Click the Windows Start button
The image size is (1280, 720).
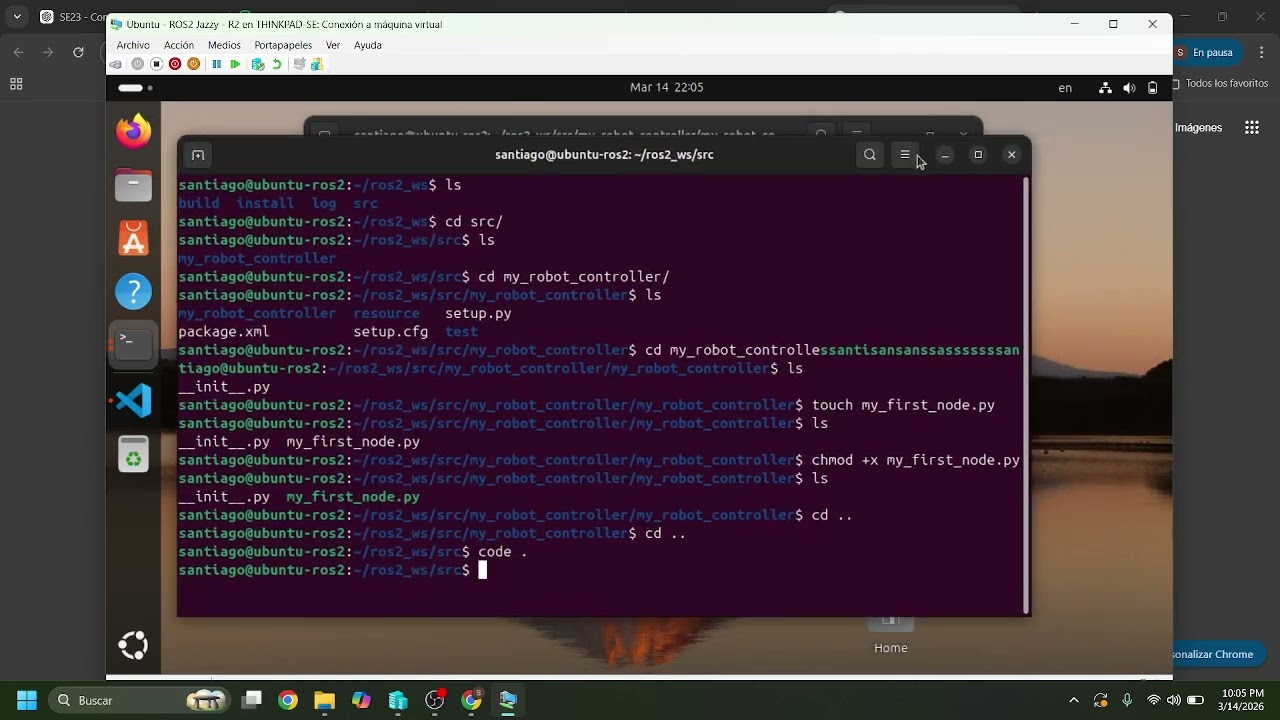27,700
